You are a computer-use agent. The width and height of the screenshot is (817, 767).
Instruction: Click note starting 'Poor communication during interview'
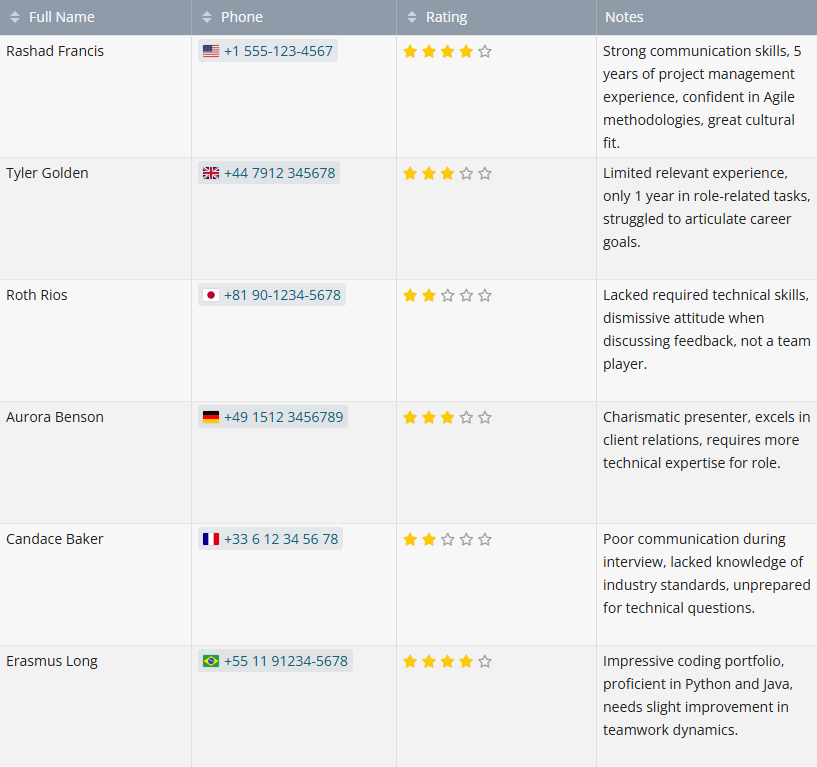click(707, 573)
